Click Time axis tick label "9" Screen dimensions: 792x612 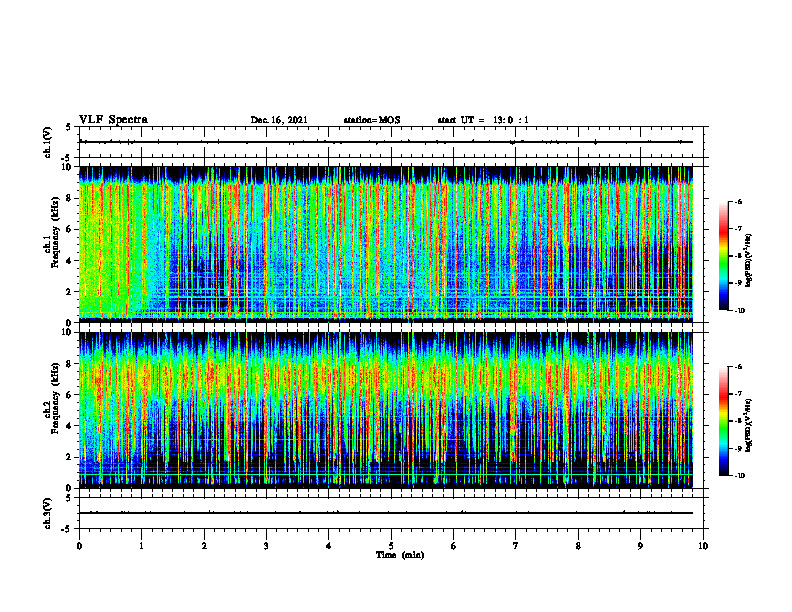640,546
